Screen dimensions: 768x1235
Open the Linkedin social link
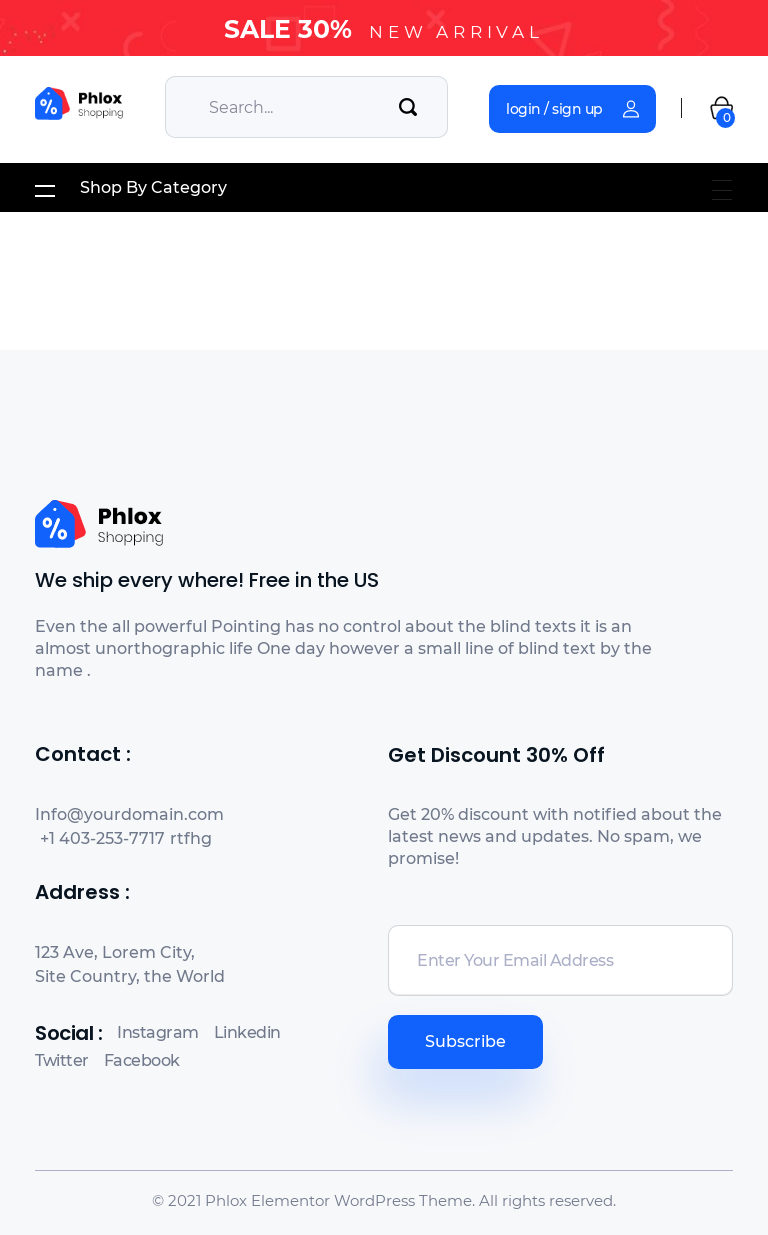point(247,1033)
